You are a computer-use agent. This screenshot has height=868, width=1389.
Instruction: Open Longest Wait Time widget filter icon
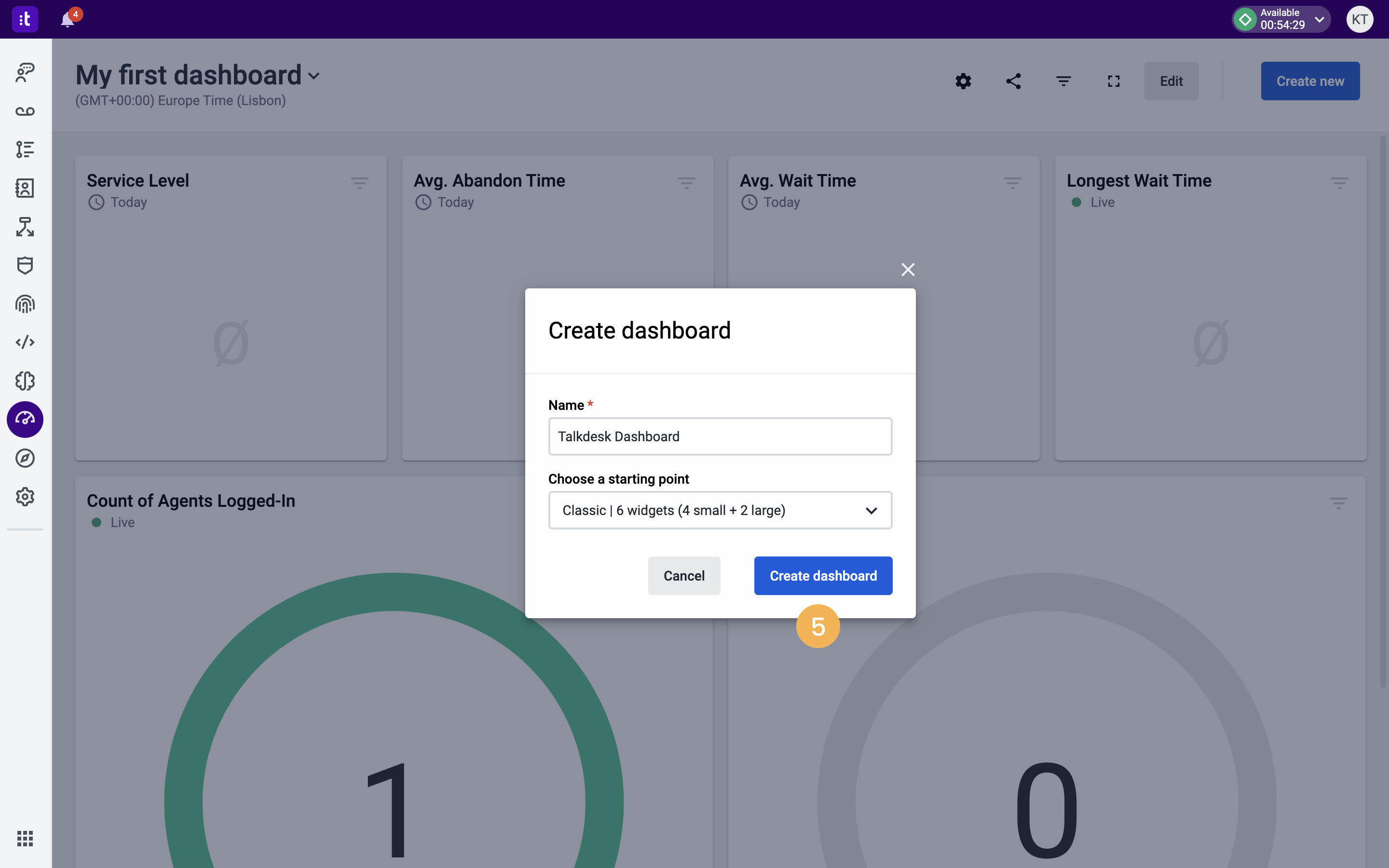click(x=1340, y=183)
